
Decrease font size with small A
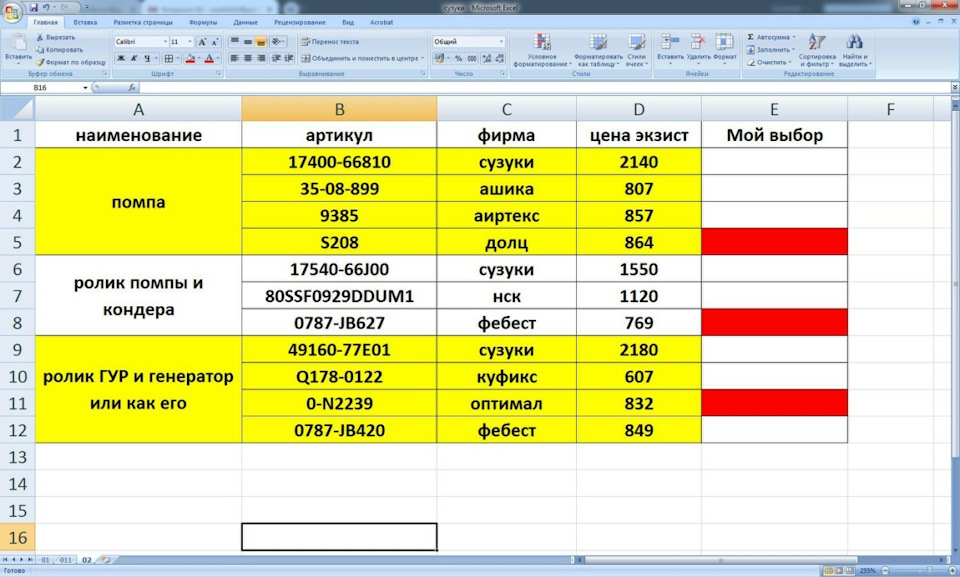tap(215, 42)
